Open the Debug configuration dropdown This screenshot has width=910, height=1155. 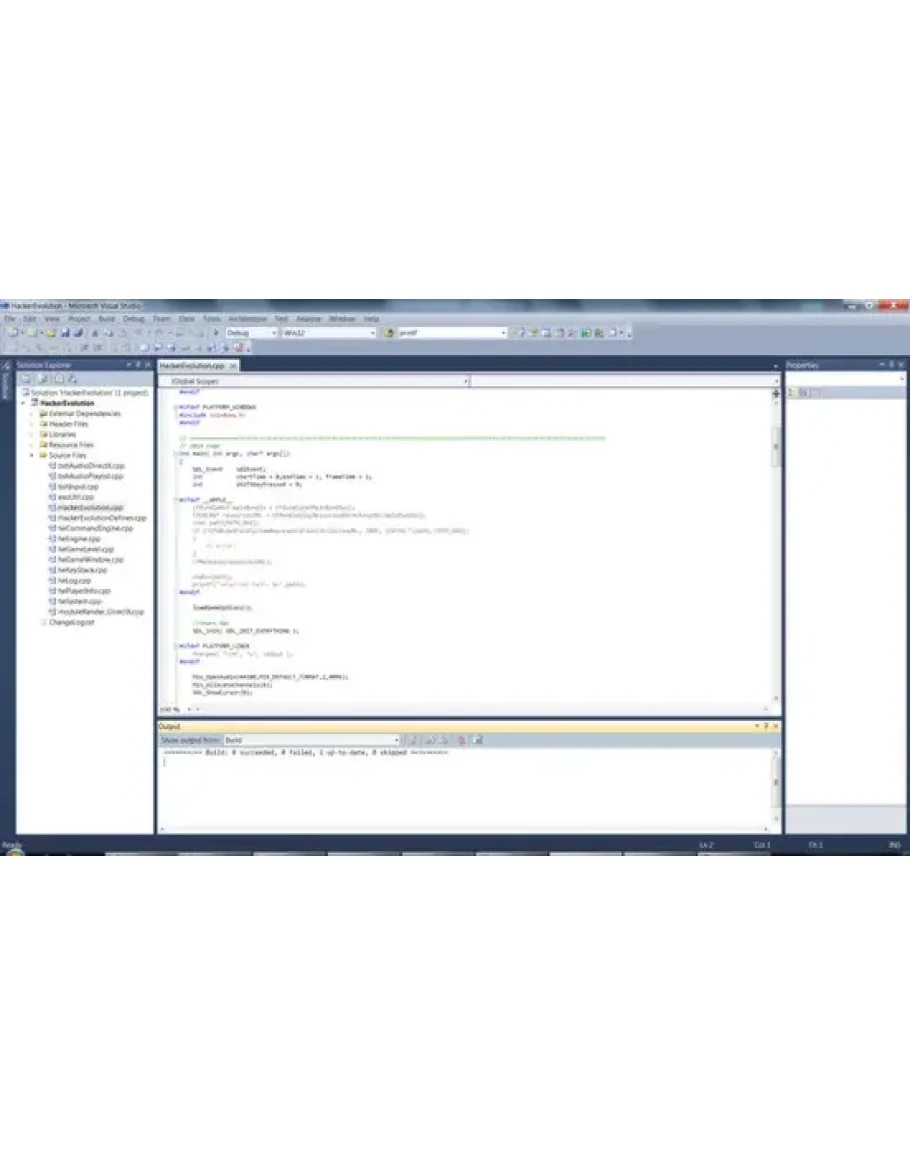coord(251,333)
